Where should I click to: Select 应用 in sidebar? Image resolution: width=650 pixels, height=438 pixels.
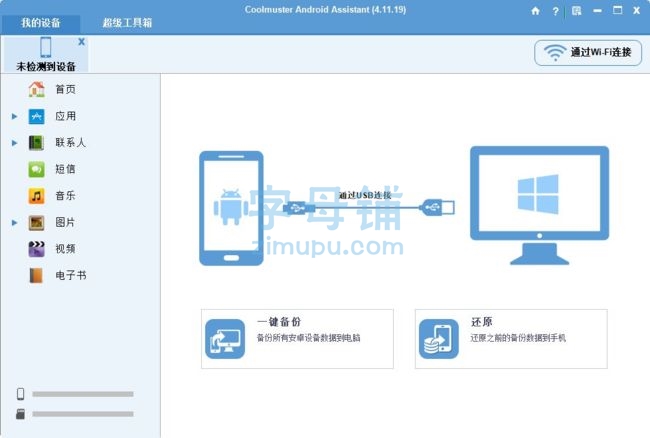pyautogui.click(x=65, y=116)
